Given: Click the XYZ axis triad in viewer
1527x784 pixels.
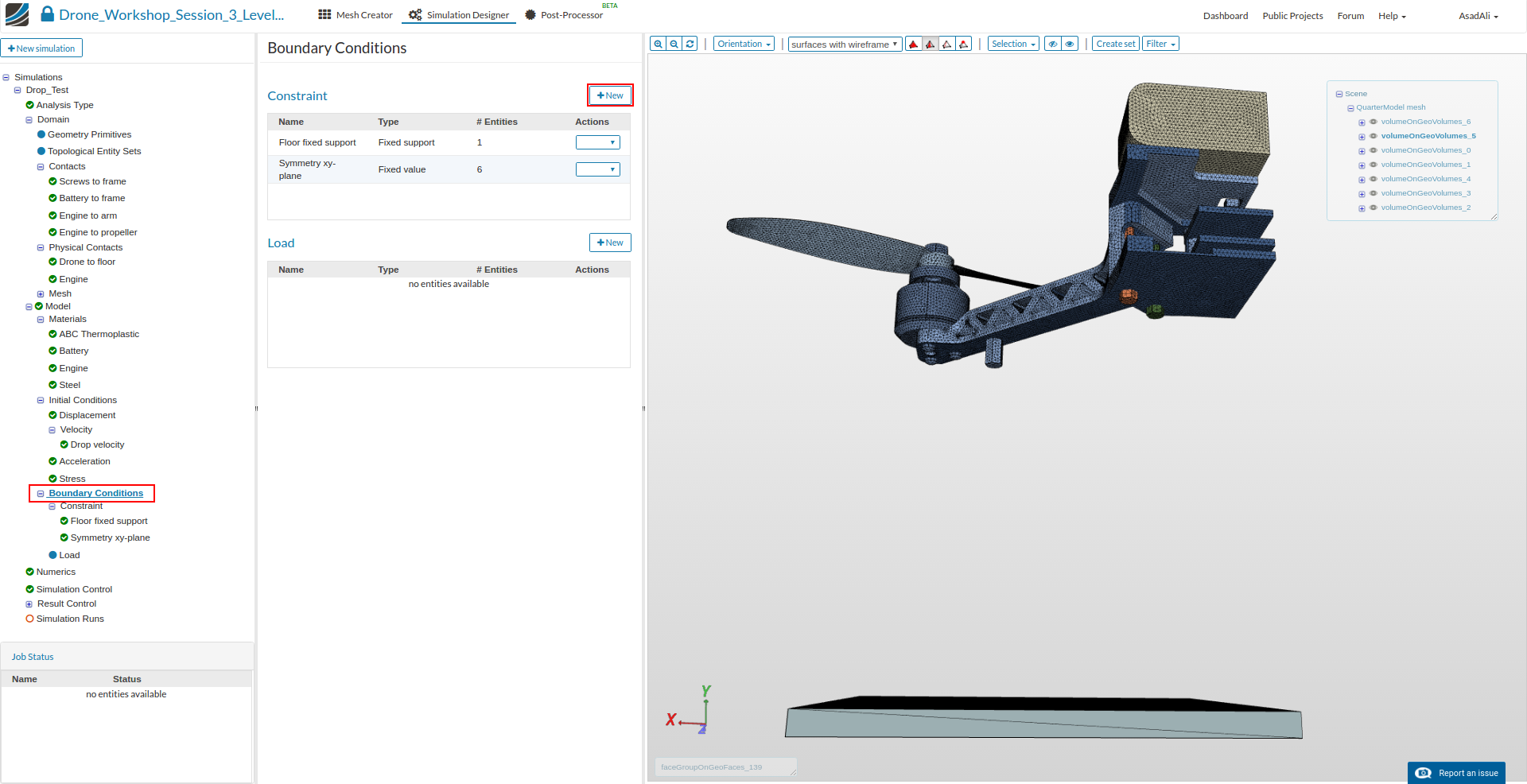Looking at the screenshot, I should point(690,710).
